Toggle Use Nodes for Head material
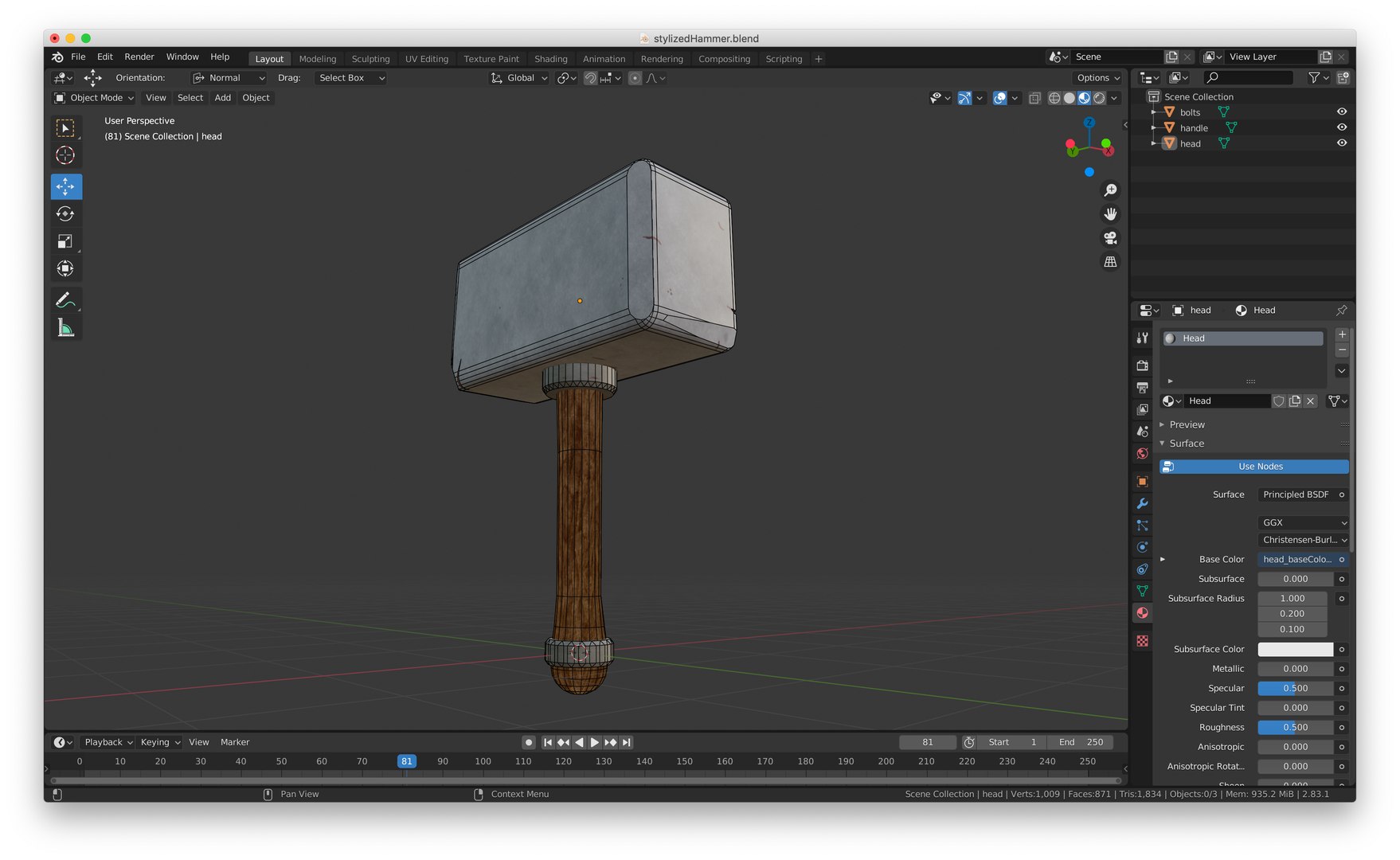Screen dimensions: 1400x860 [1253, 467]
